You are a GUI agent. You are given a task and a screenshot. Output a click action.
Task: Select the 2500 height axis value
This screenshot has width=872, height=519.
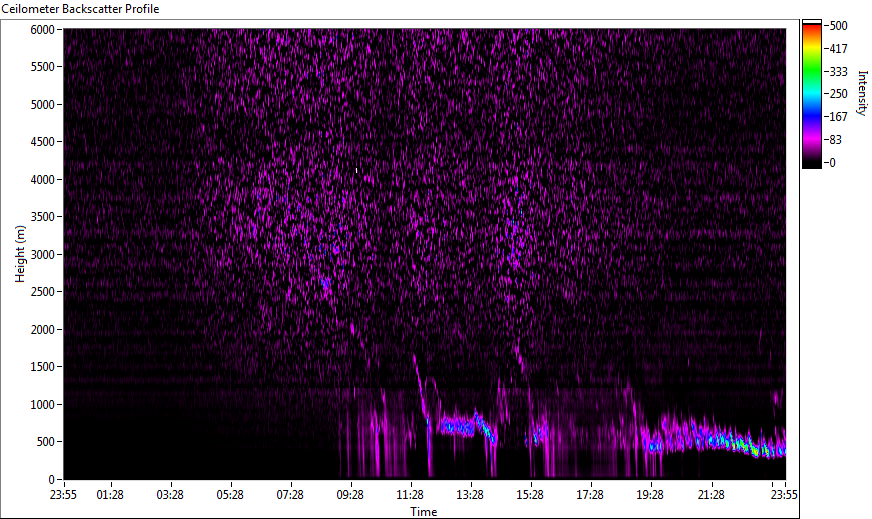(x=42, y=293)
